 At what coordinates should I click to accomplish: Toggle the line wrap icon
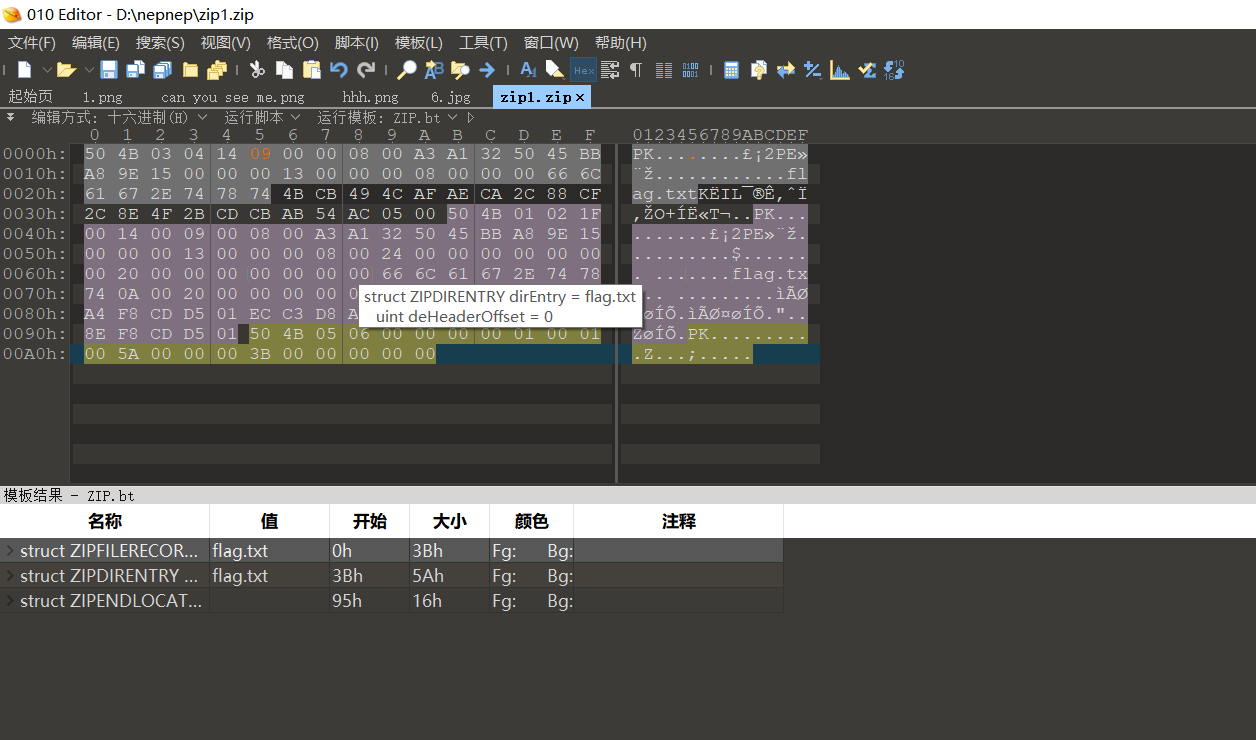click(609, 70)
